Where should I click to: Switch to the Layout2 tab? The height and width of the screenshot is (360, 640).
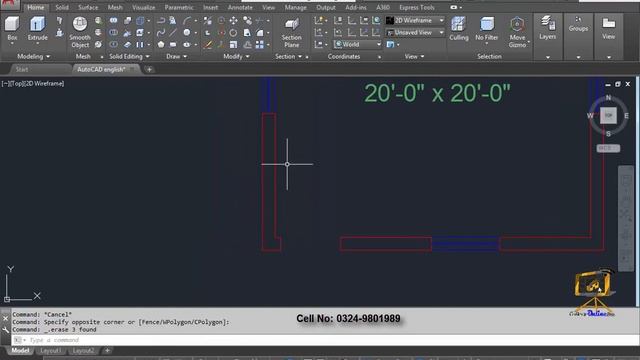tap(83, 351)
